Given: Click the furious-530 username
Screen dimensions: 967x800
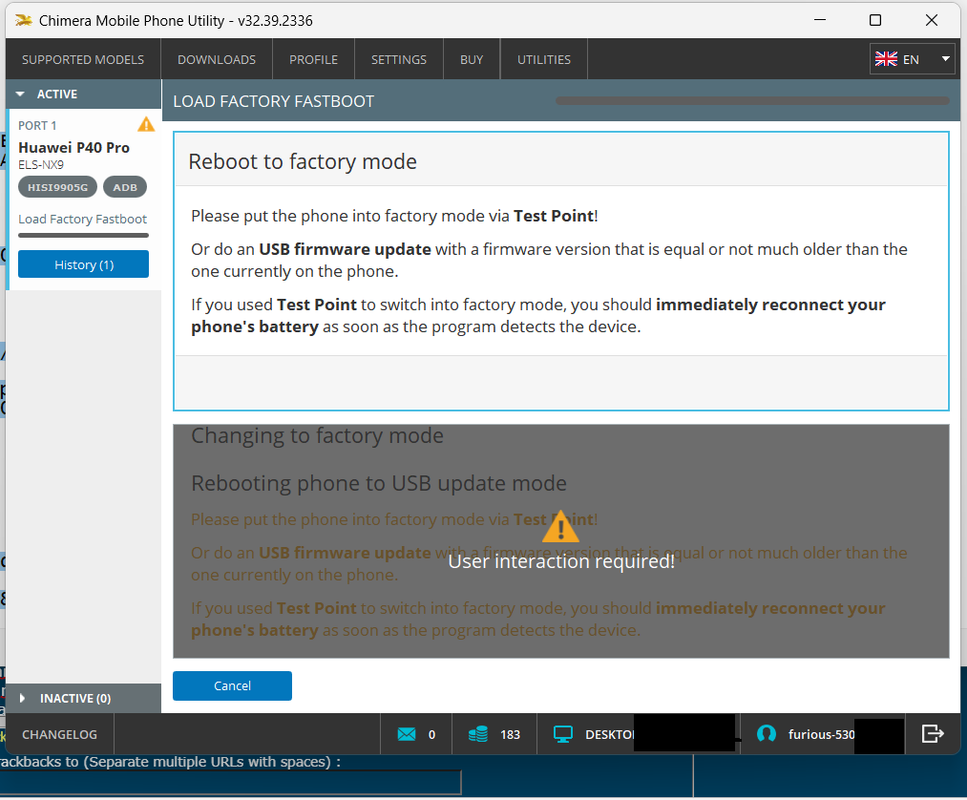Looking at the screenshot, I should coord(821,735).
